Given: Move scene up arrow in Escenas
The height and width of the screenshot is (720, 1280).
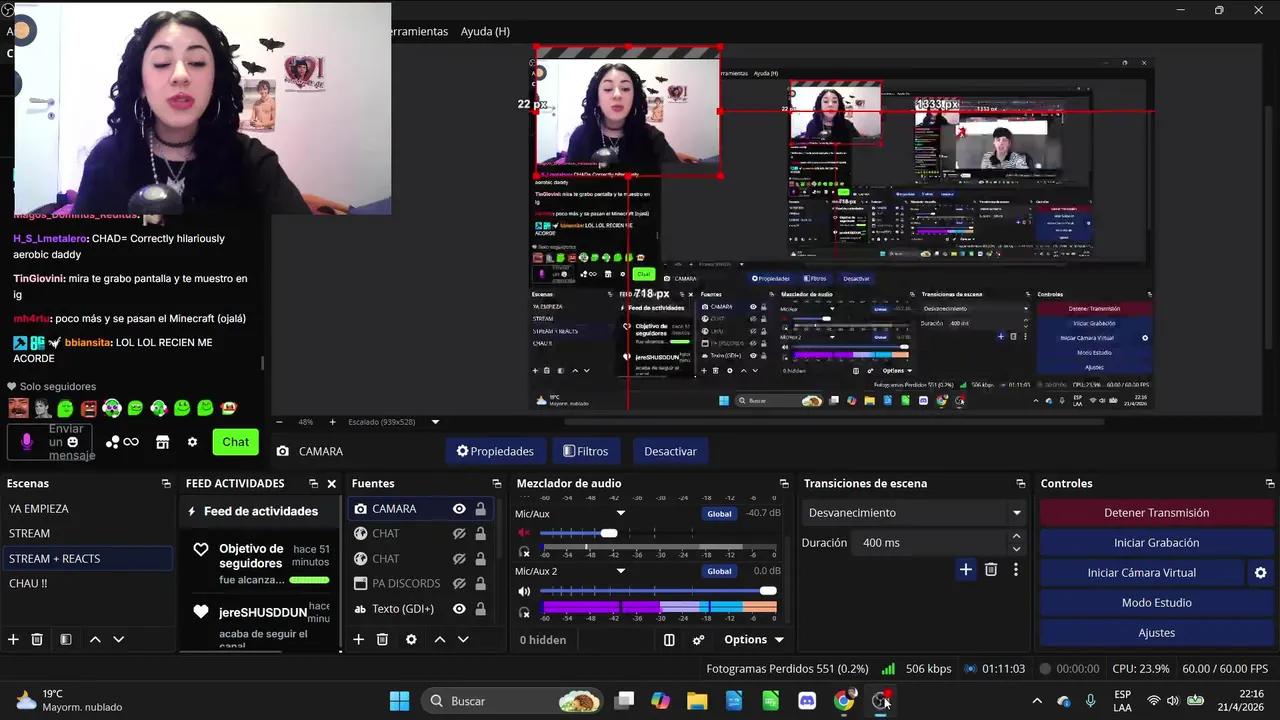Looking at the screenshot, I should point(95,639).
